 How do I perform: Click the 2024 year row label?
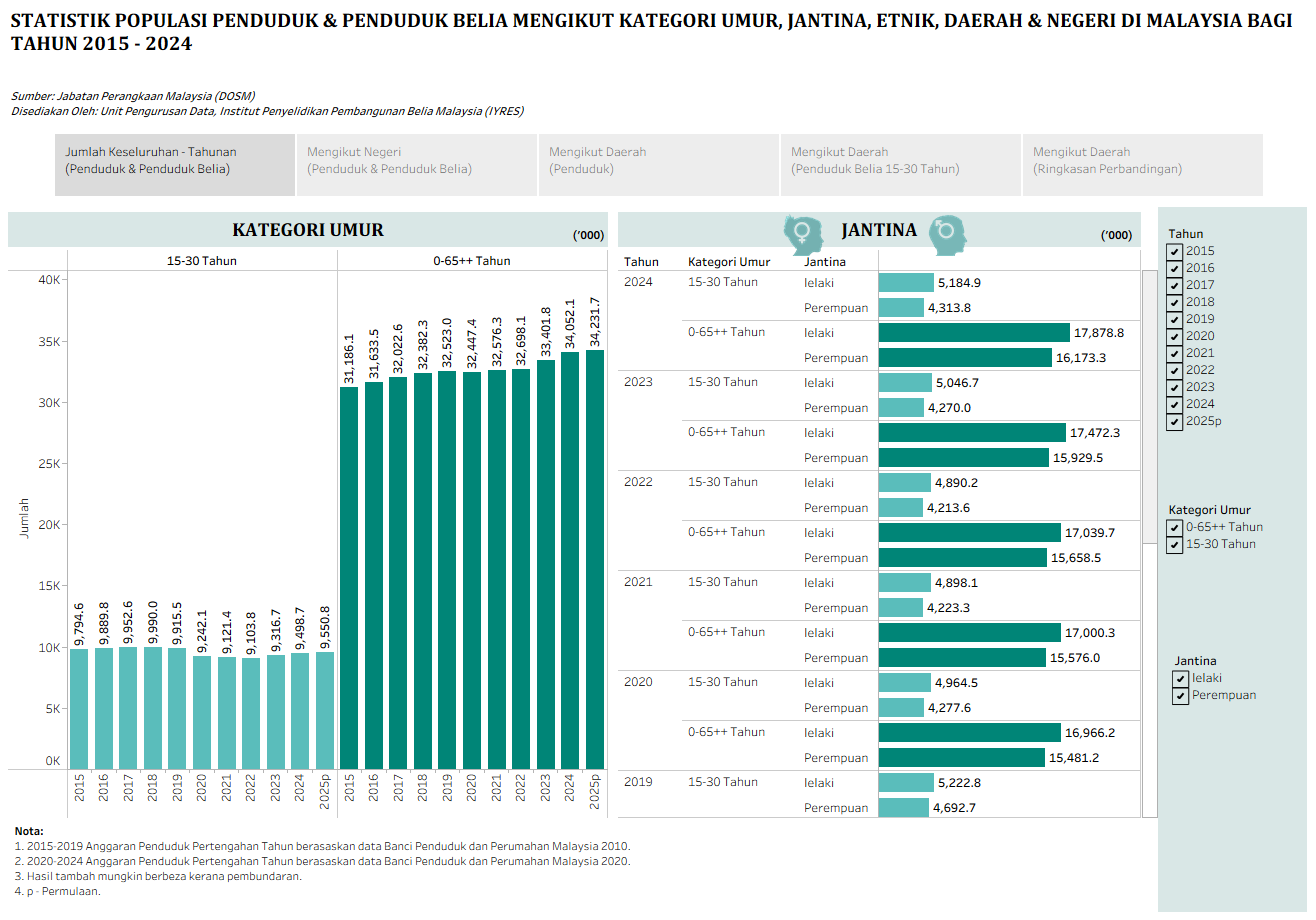coord(638,282)
